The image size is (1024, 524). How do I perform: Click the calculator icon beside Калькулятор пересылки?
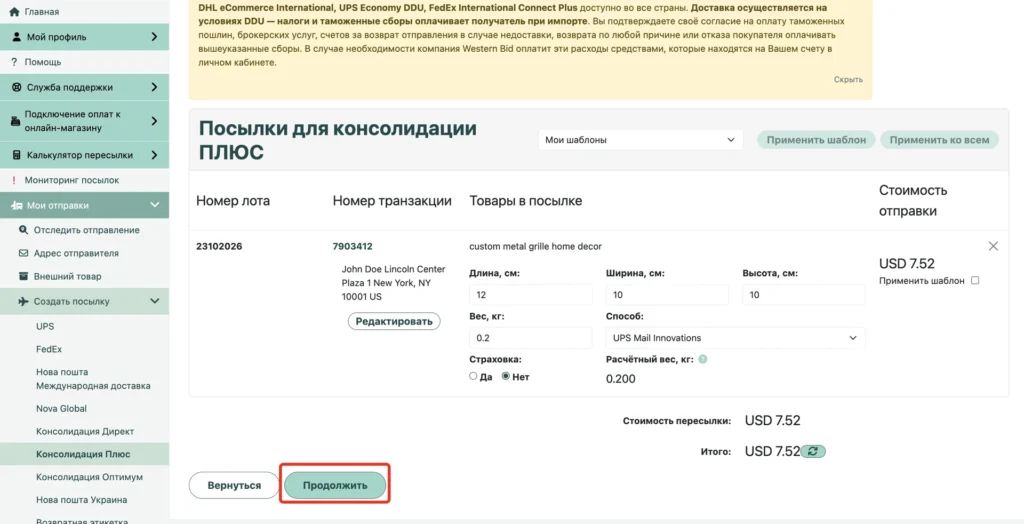tap(17, 155)
